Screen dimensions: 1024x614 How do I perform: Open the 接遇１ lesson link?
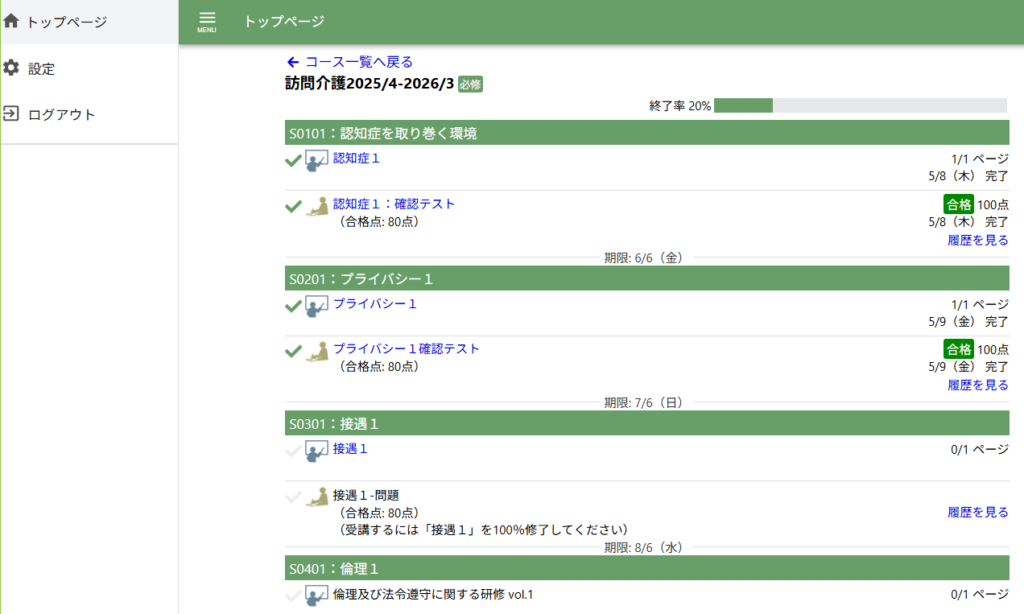pos(350,449)
